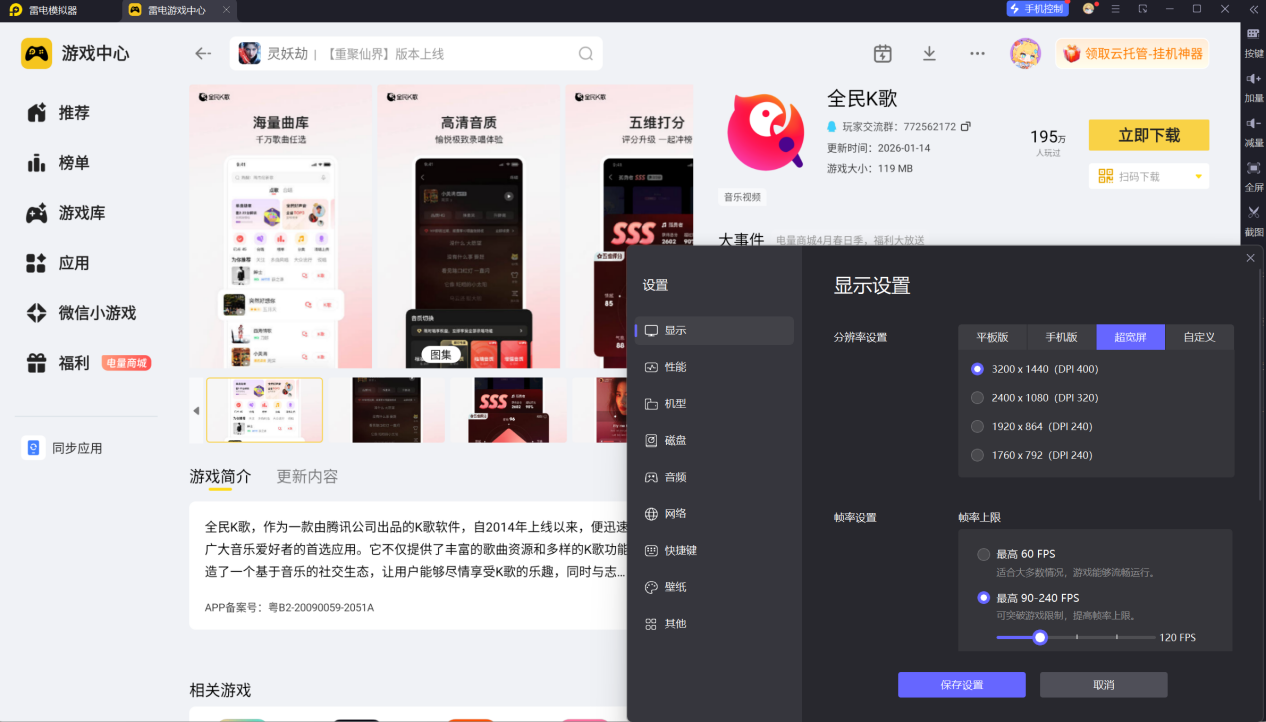Click 手机控制 button in title bar
This screenshot has height=722, width=1266.
coord(1037,9)
